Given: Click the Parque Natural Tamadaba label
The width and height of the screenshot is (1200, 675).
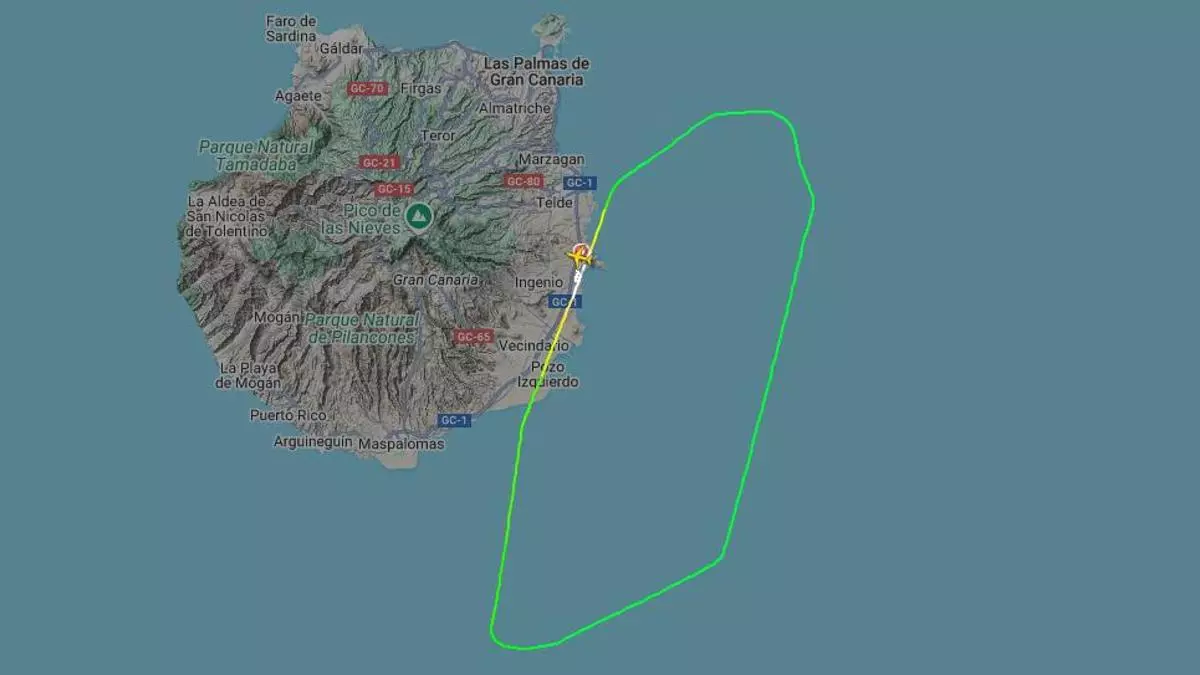Looking at the screenshot, I should tap(255, 155).
